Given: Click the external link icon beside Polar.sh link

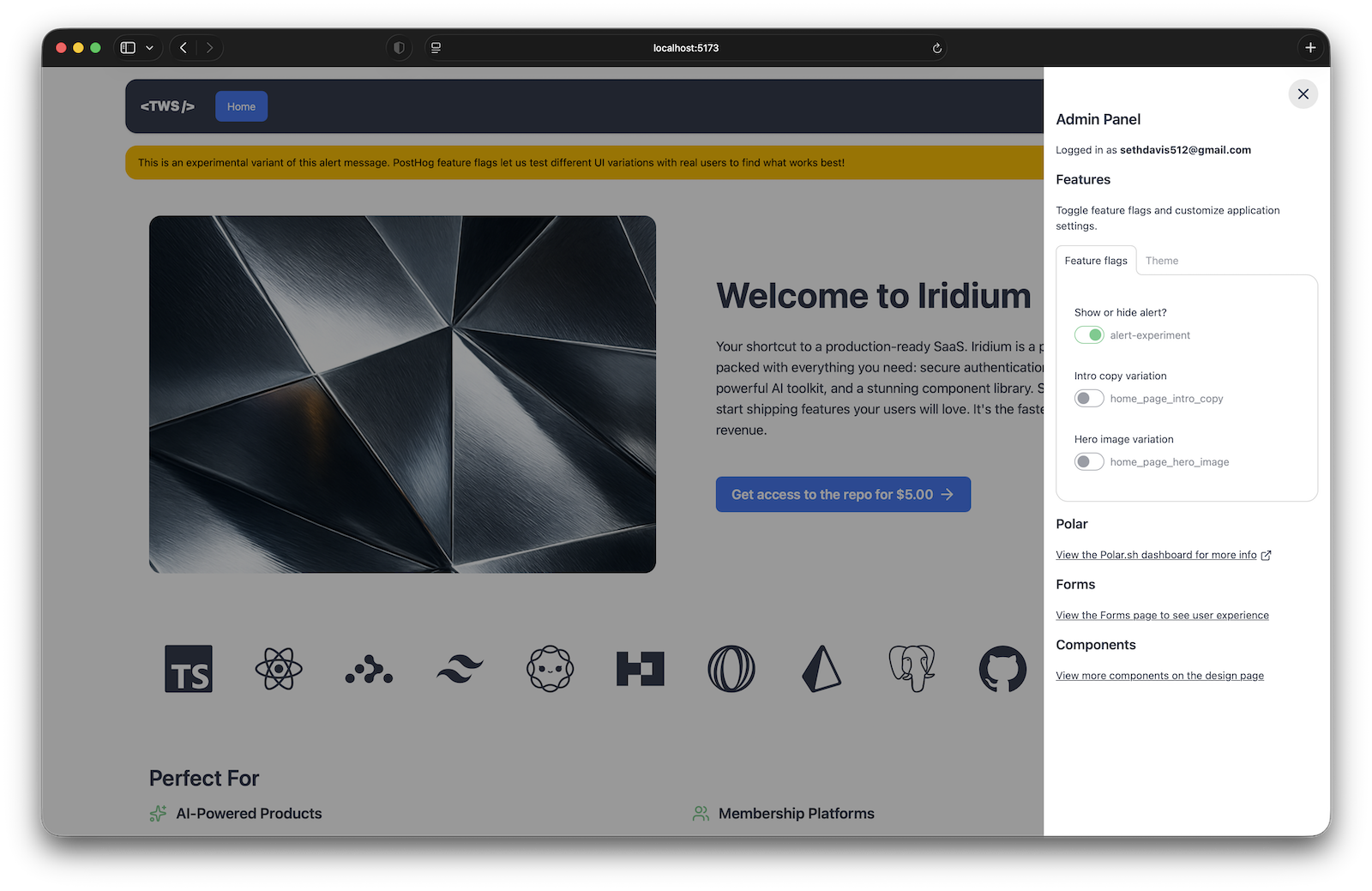Looking at the screenshot, I should click(x=1267, y=555).
